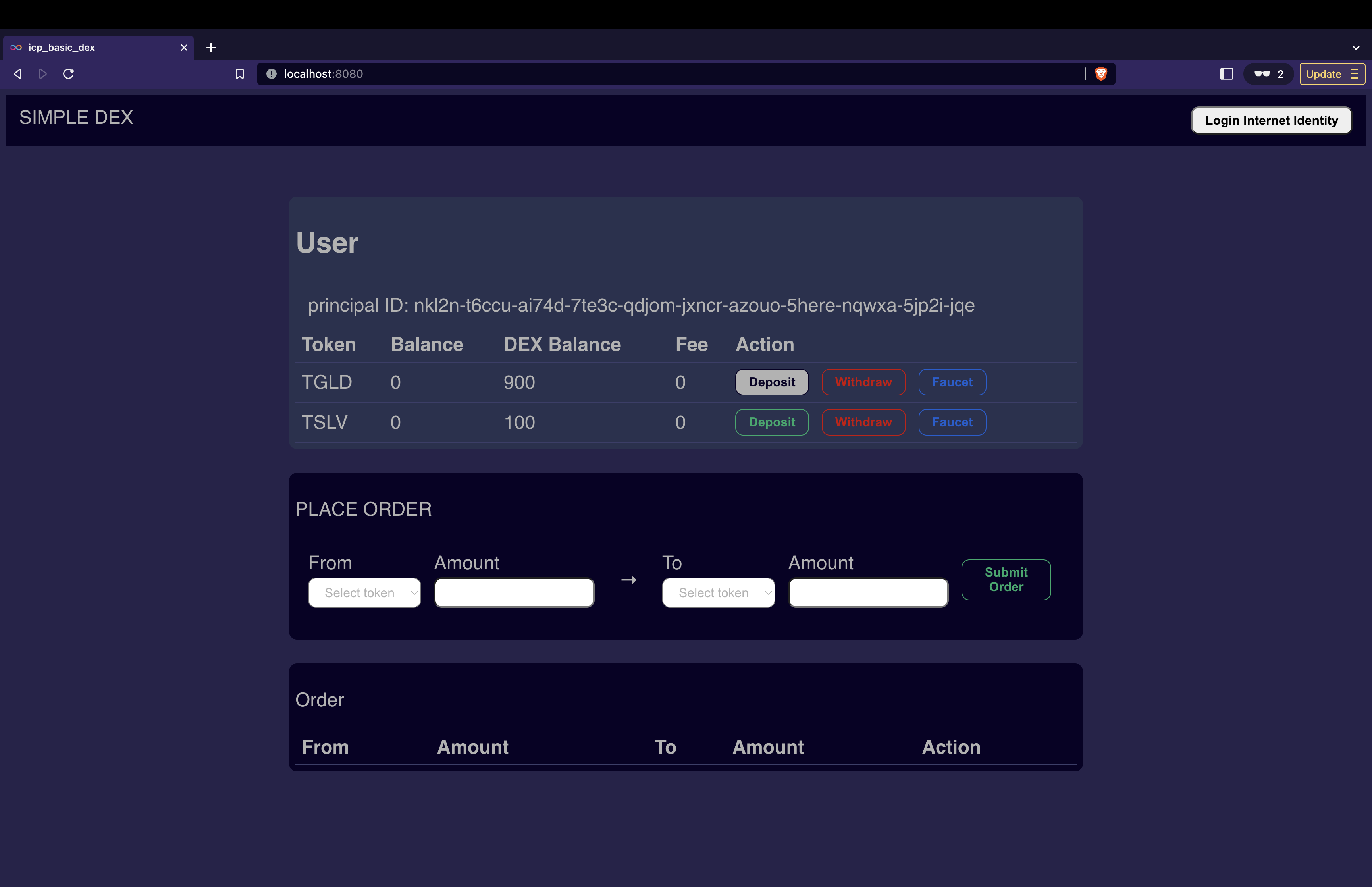The width and height of the screenshot is (1372, 887).
Task: Use Faucet for TGLD
Action: tap(952, 382)
